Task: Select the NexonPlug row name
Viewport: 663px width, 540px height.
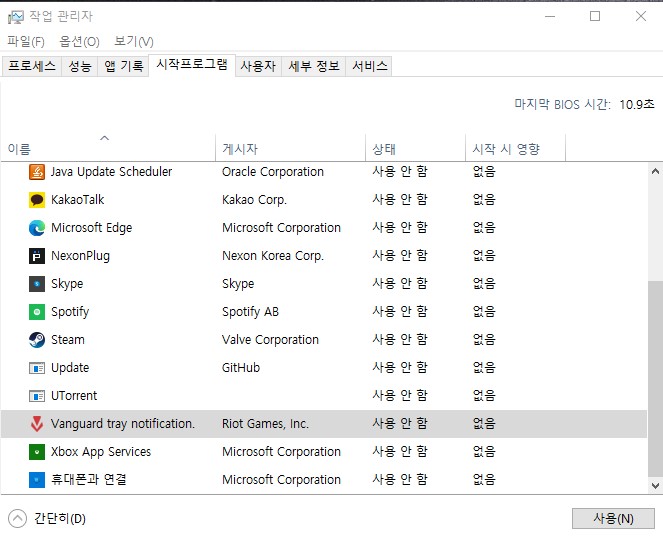Action: [x=80, y=256]
